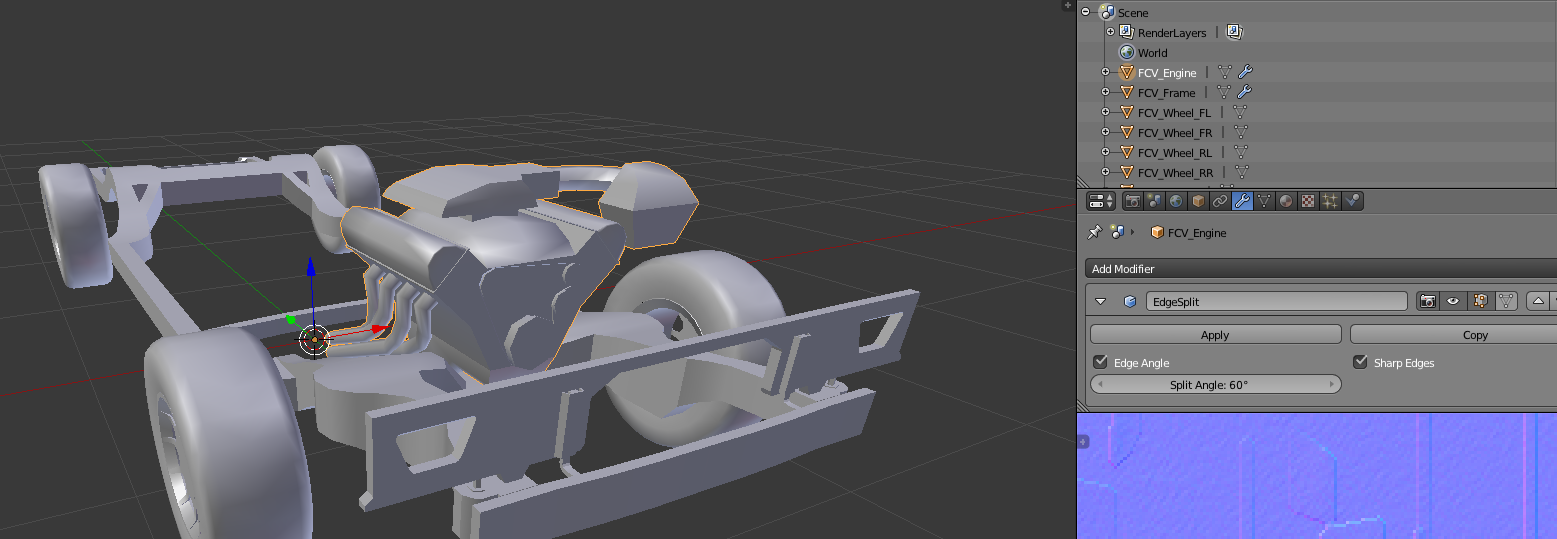Click the FCV_Wheel_FL object icon

[1127, 112]
